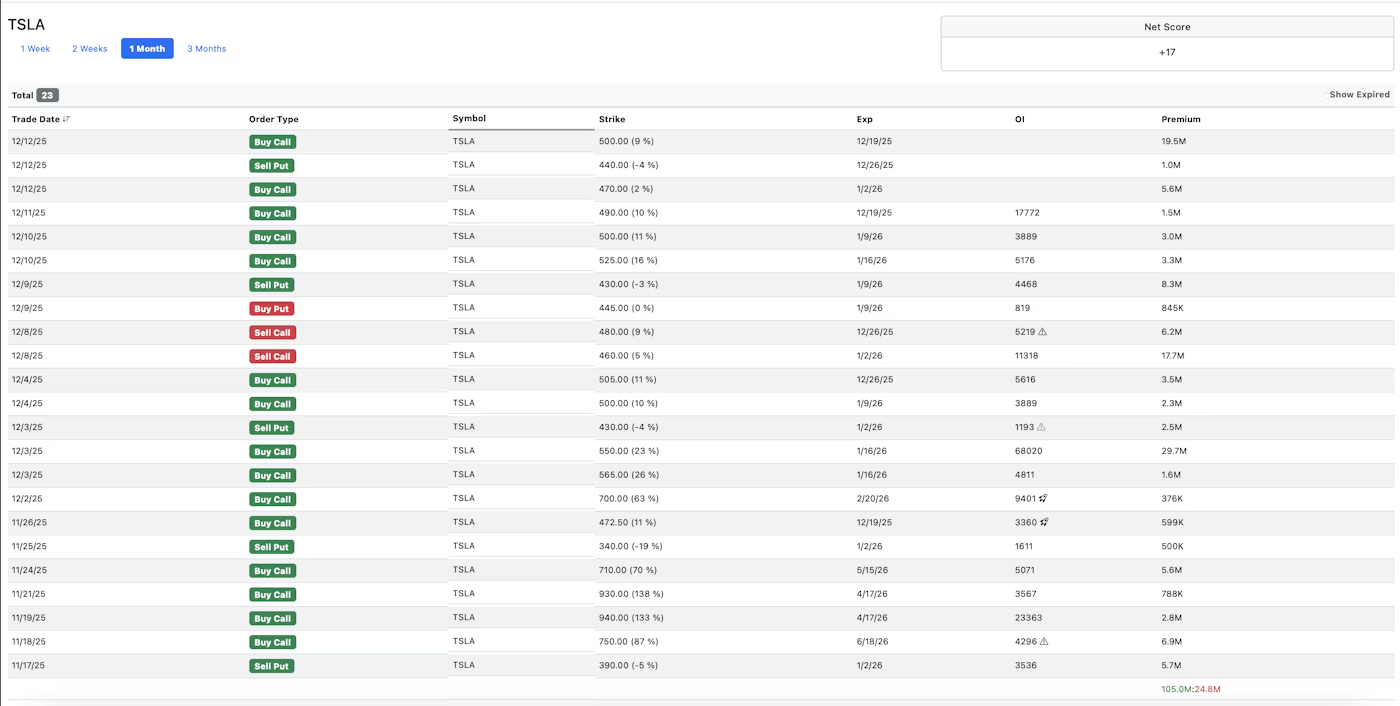The image size is (1400, 706).
Task: Click the 19.5M premium value
Action: (x=1174, y=141)
